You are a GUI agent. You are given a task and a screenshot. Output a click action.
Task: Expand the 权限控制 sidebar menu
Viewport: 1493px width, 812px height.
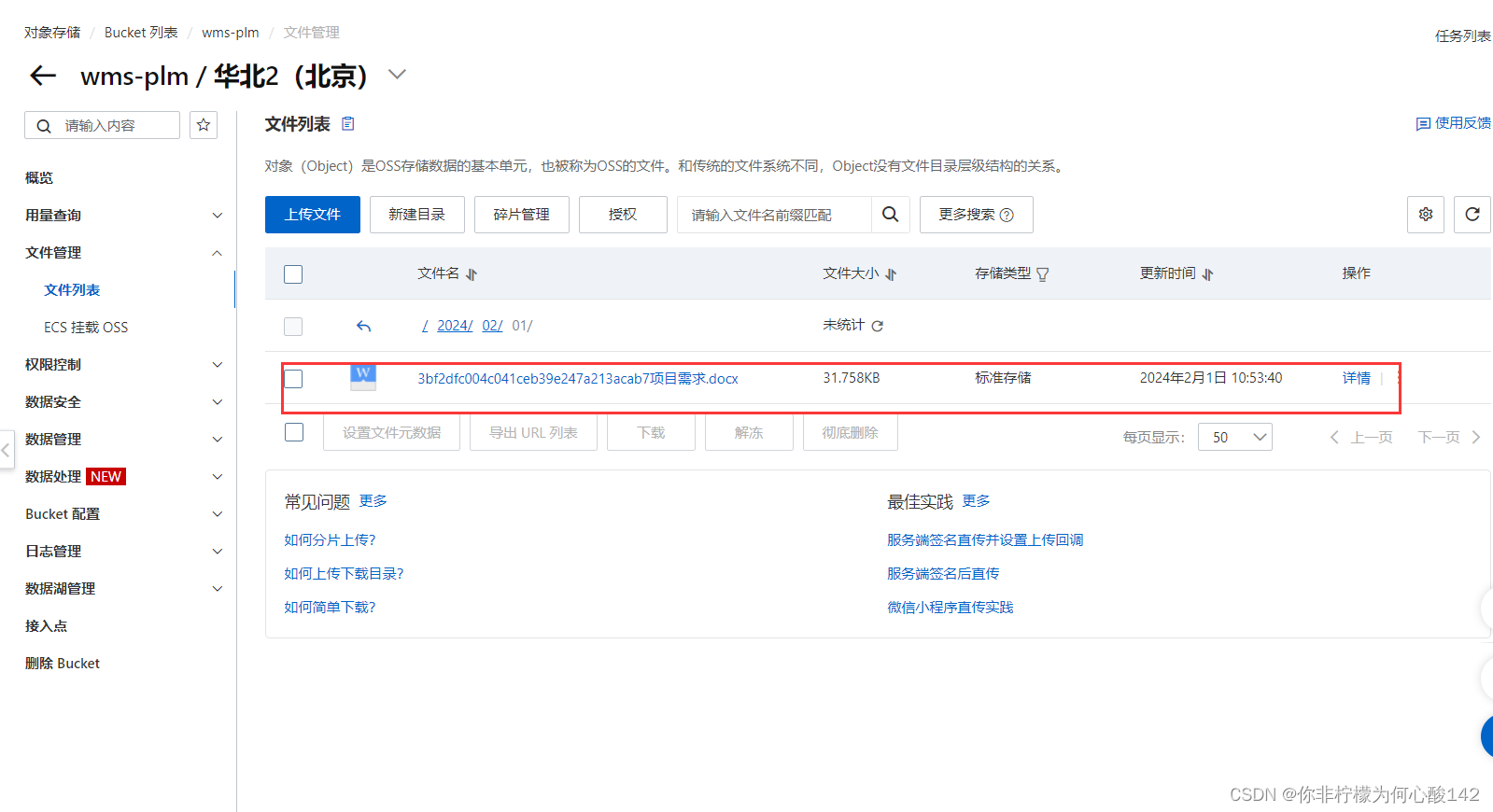click(217, 365)
